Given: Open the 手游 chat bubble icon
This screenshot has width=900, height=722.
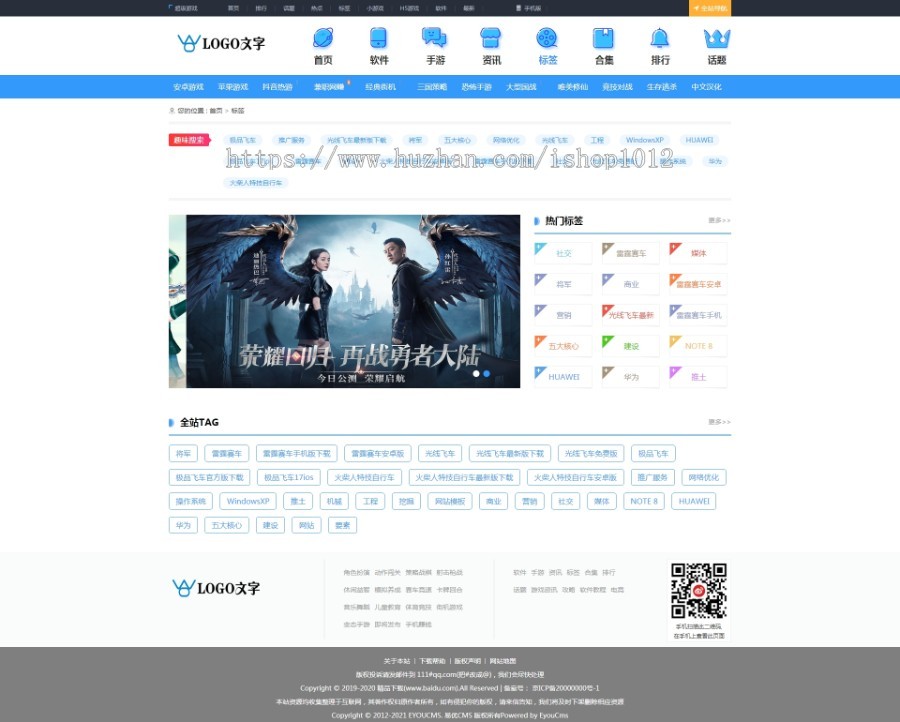Looking at the screenshot, I should (x=435, y=38).
